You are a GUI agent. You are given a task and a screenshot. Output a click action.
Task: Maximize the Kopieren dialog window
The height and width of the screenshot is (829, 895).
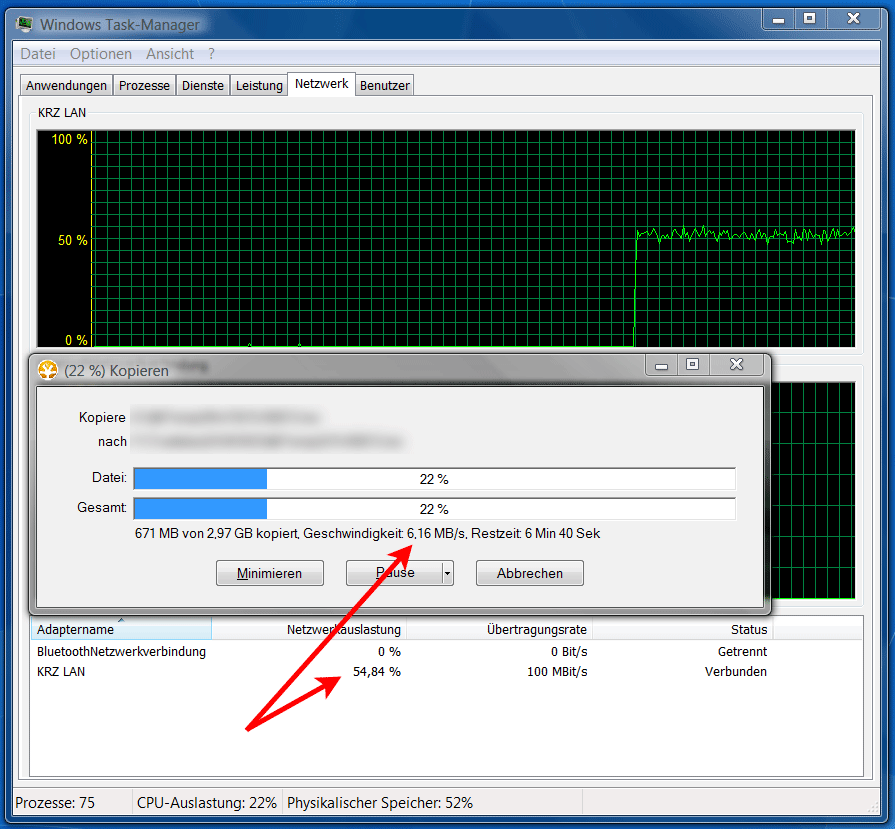tap(692, 365)
